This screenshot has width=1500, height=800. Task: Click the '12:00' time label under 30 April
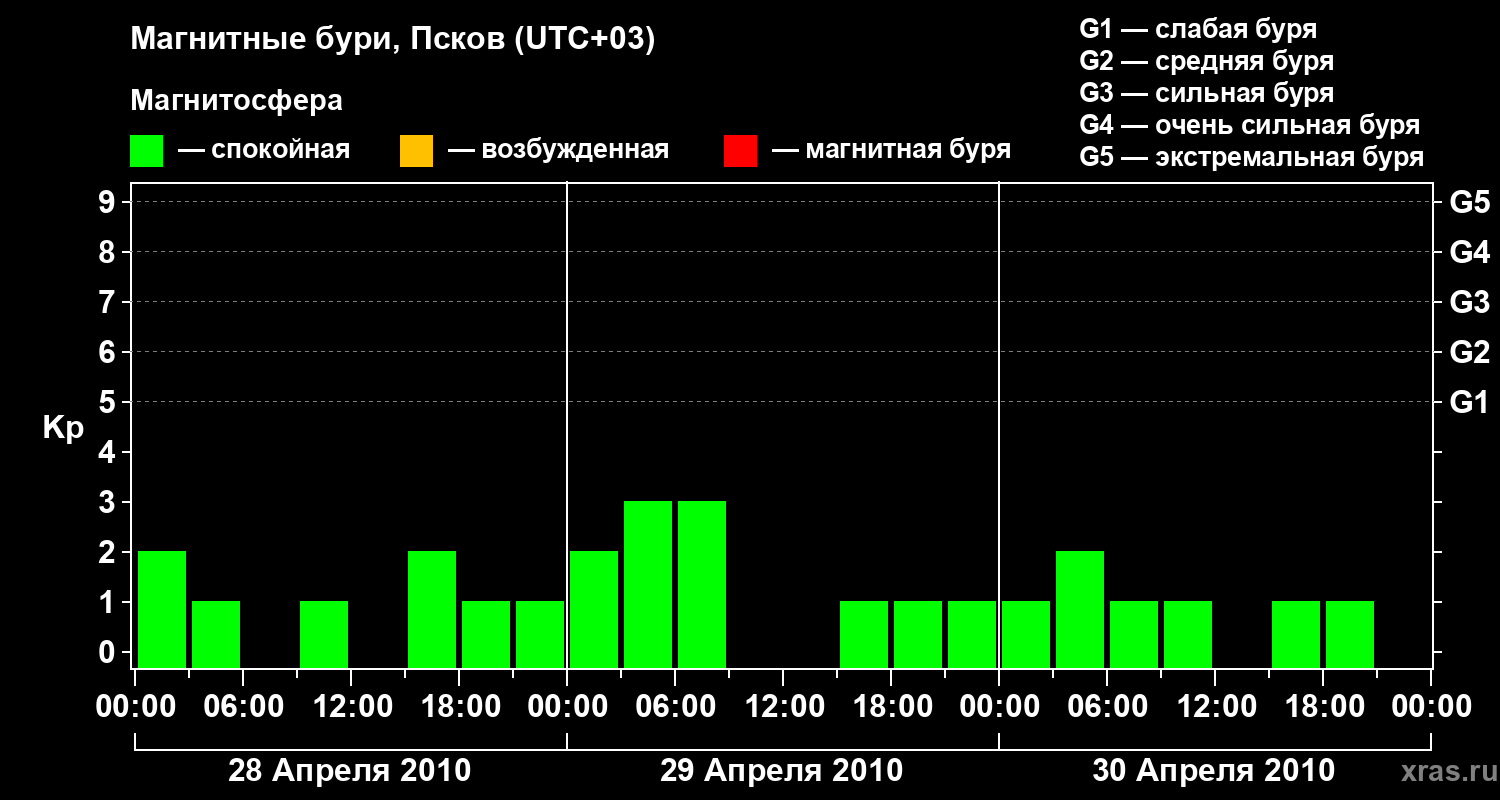(x=1215, y=707)
